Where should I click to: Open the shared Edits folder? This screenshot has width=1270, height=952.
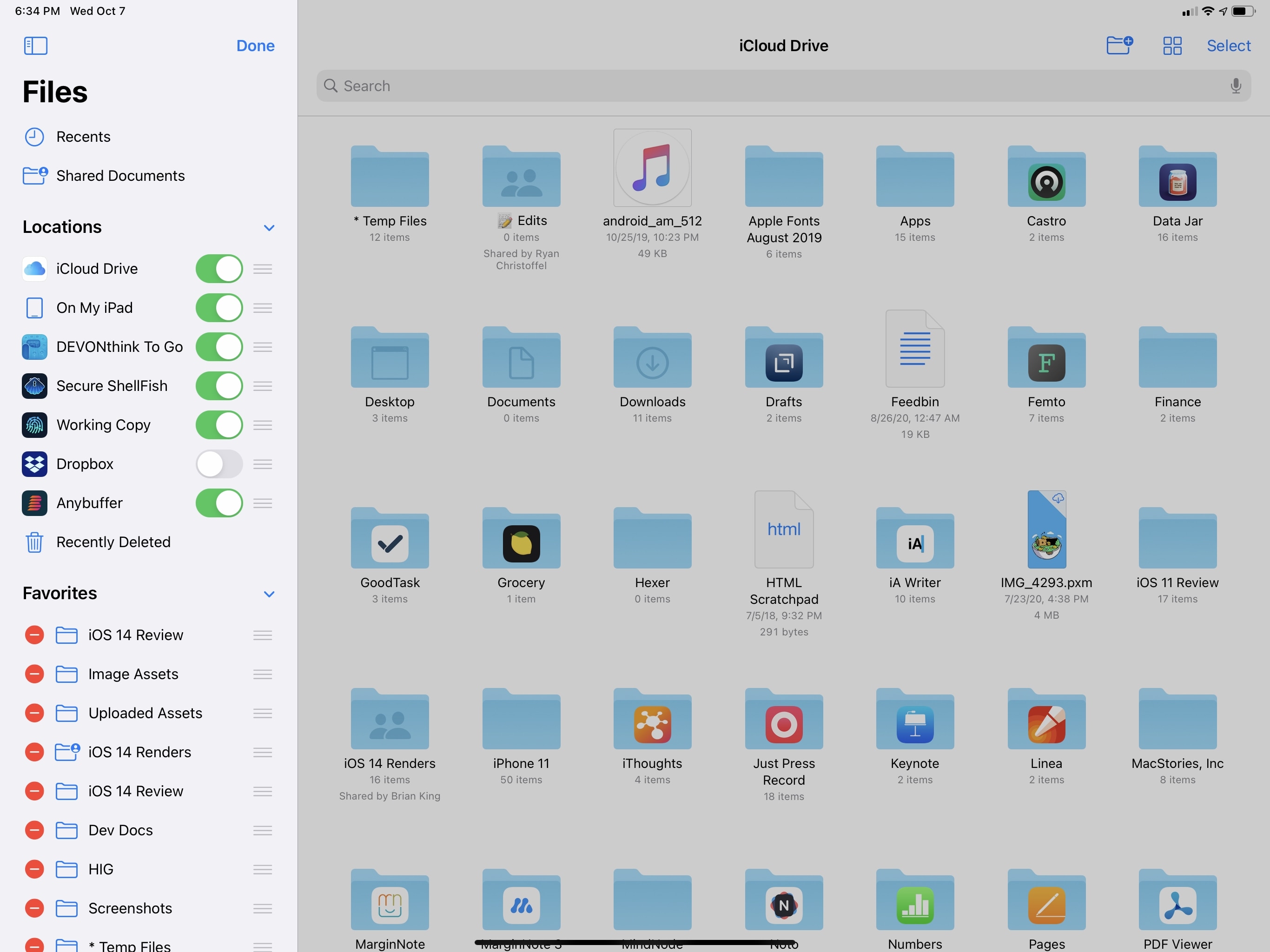pos(521,177)
